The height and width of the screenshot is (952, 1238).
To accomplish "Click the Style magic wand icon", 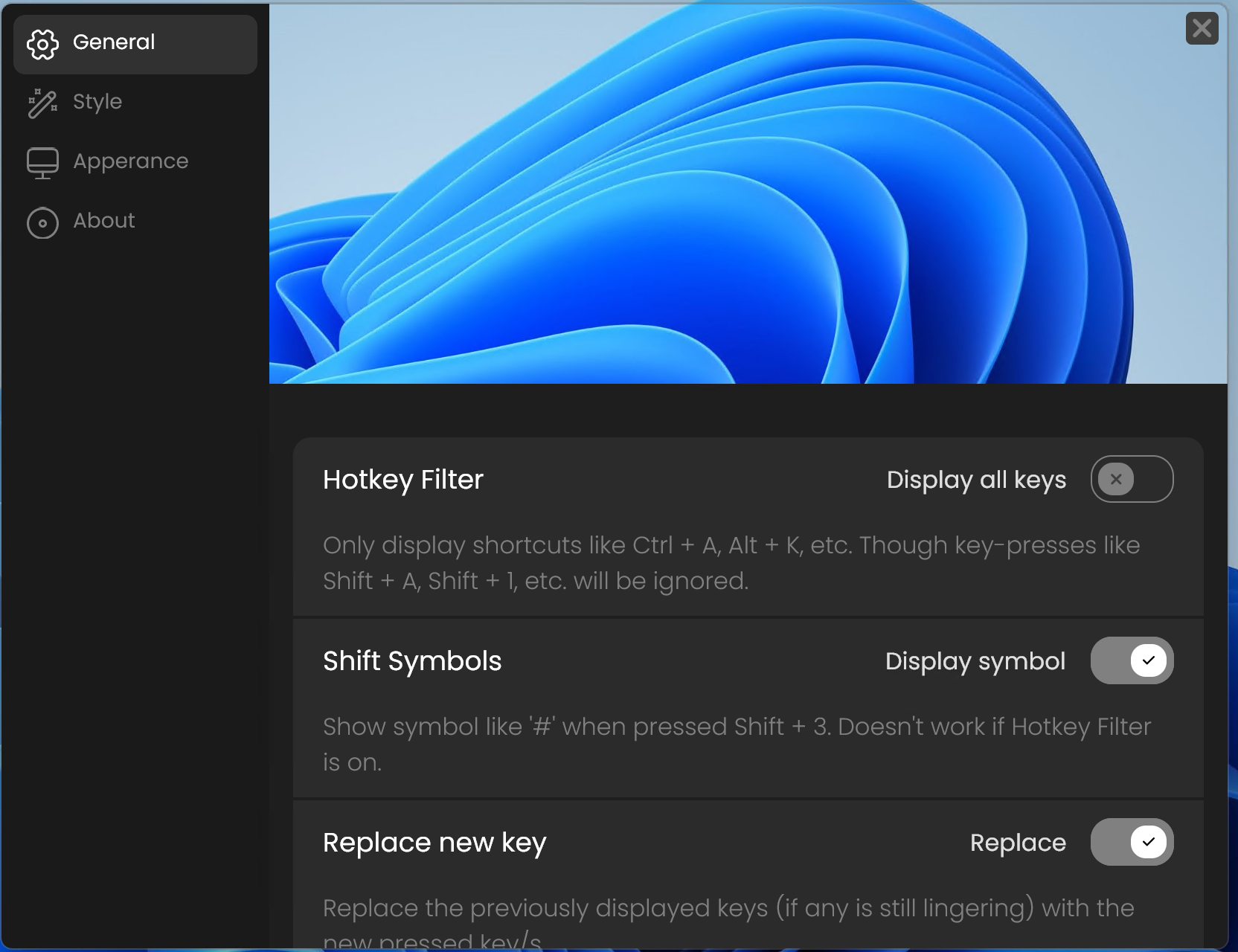I will coord(42,103).
